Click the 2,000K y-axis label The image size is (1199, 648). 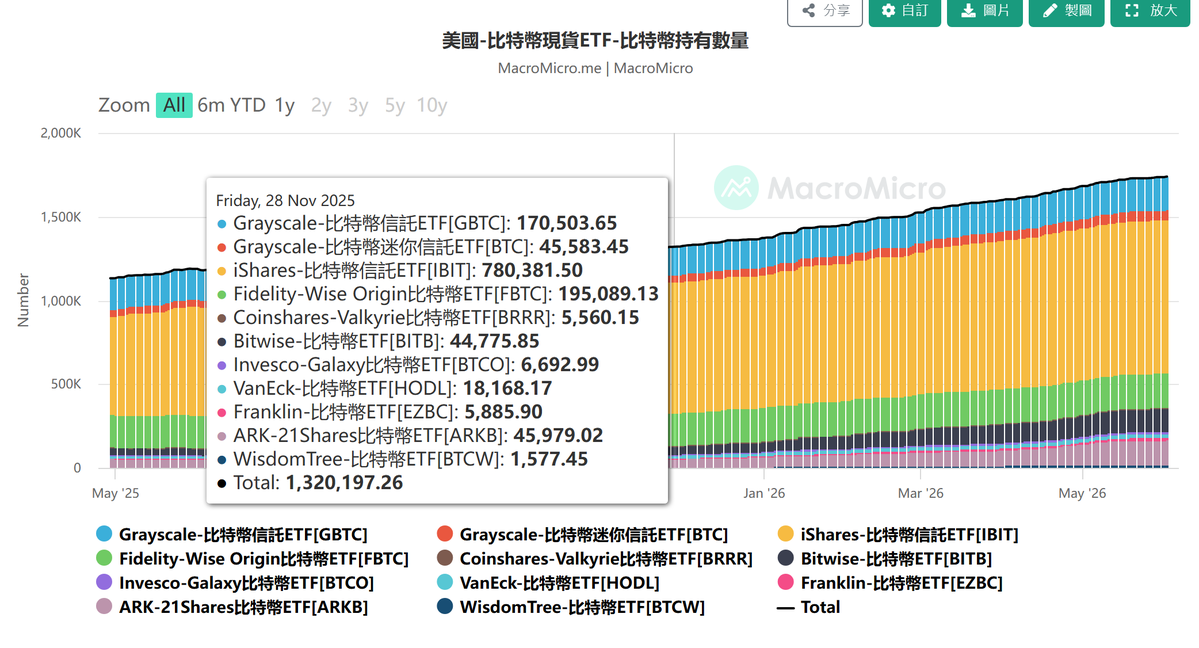pos(60,133)
